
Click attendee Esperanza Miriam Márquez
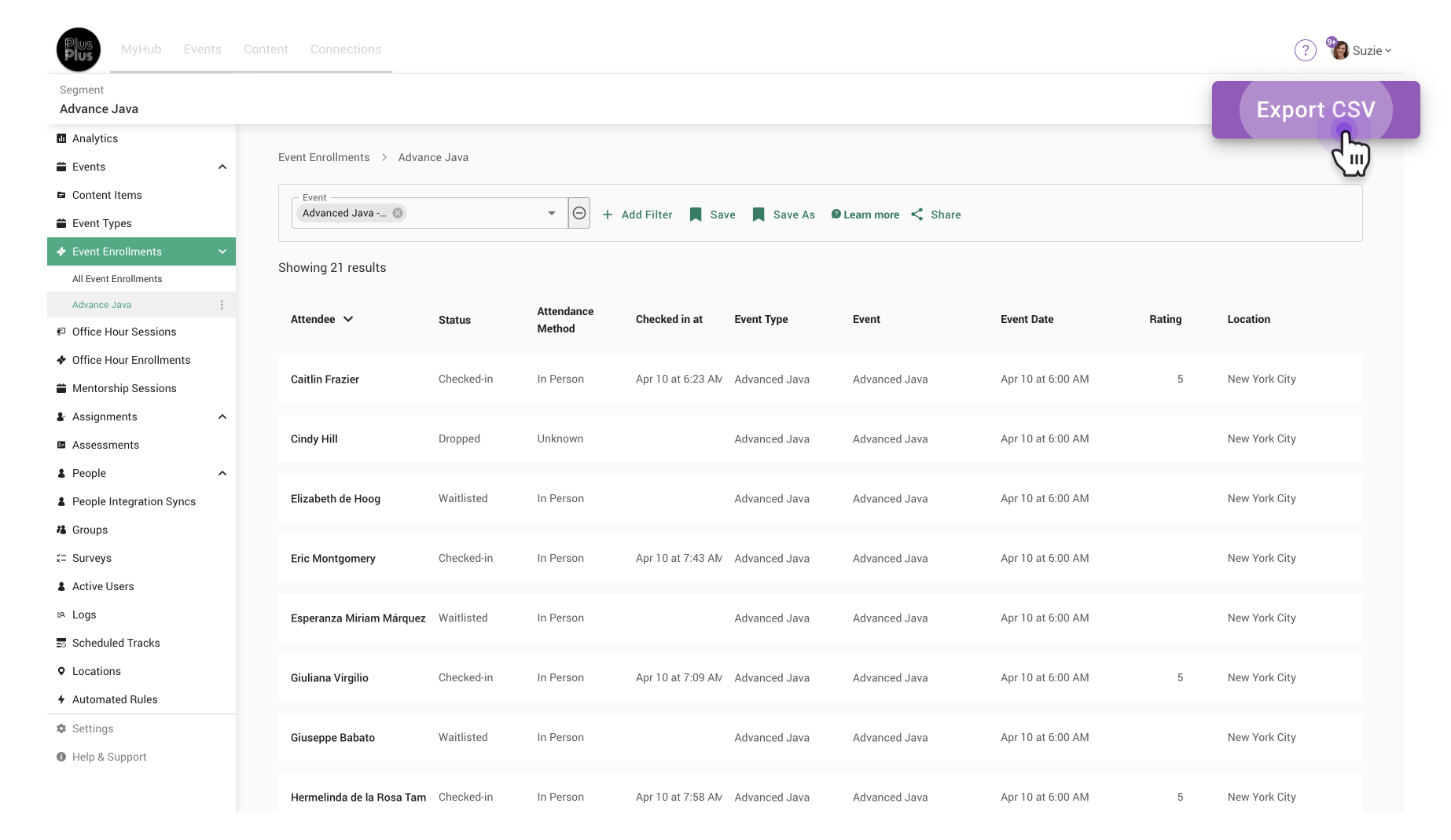coord(358,618)
